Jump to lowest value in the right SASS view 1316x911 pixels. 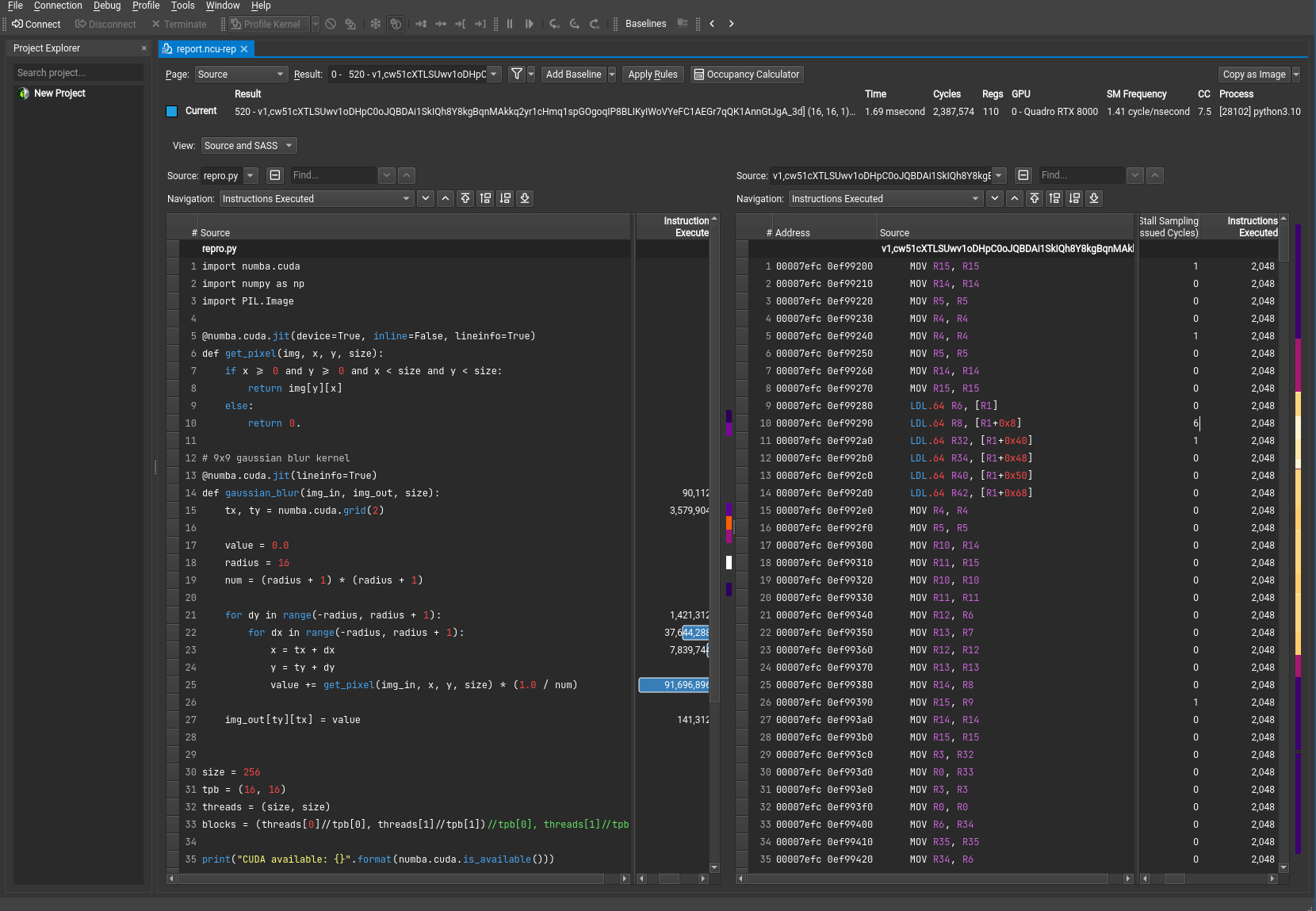(x=1094, y=198)
